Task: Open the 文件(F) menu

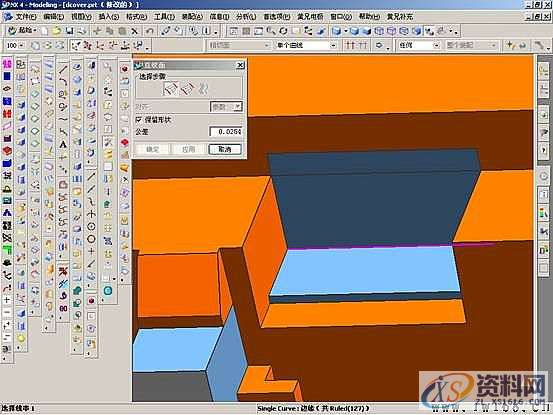Action: pos(25,17)
